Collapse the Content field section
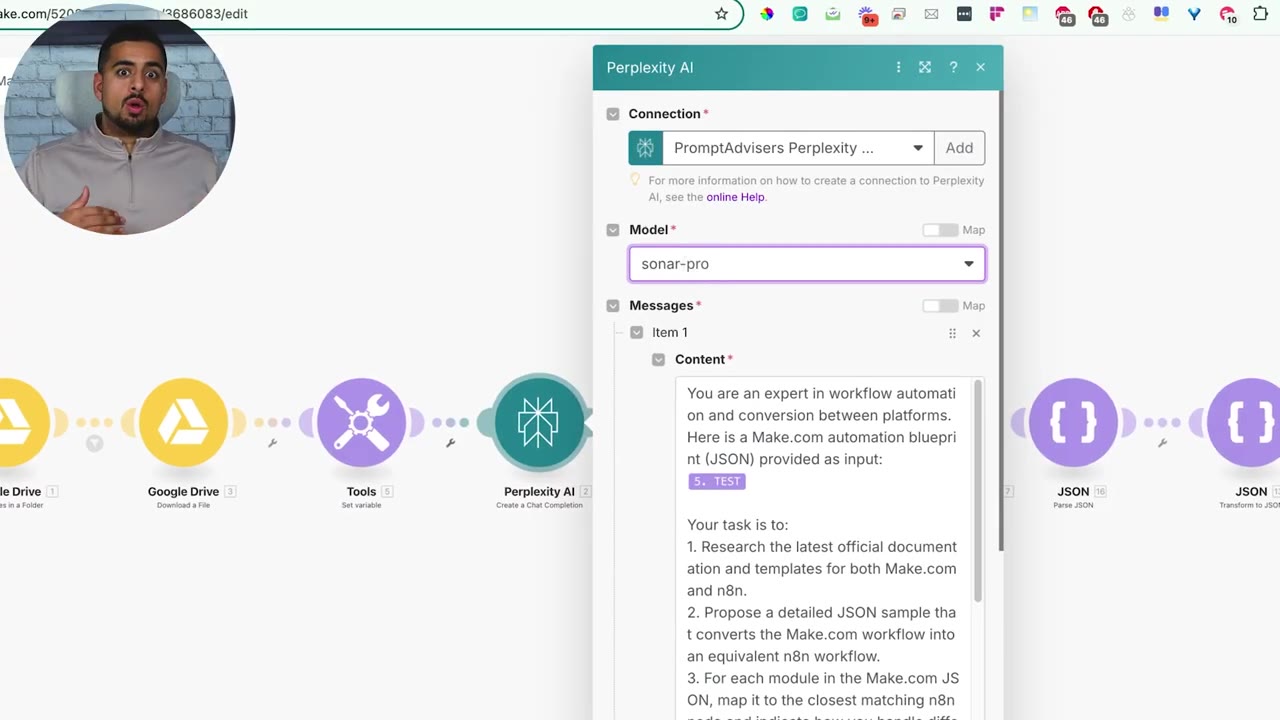Screen dimensions: 1280x720 point(658,359)
